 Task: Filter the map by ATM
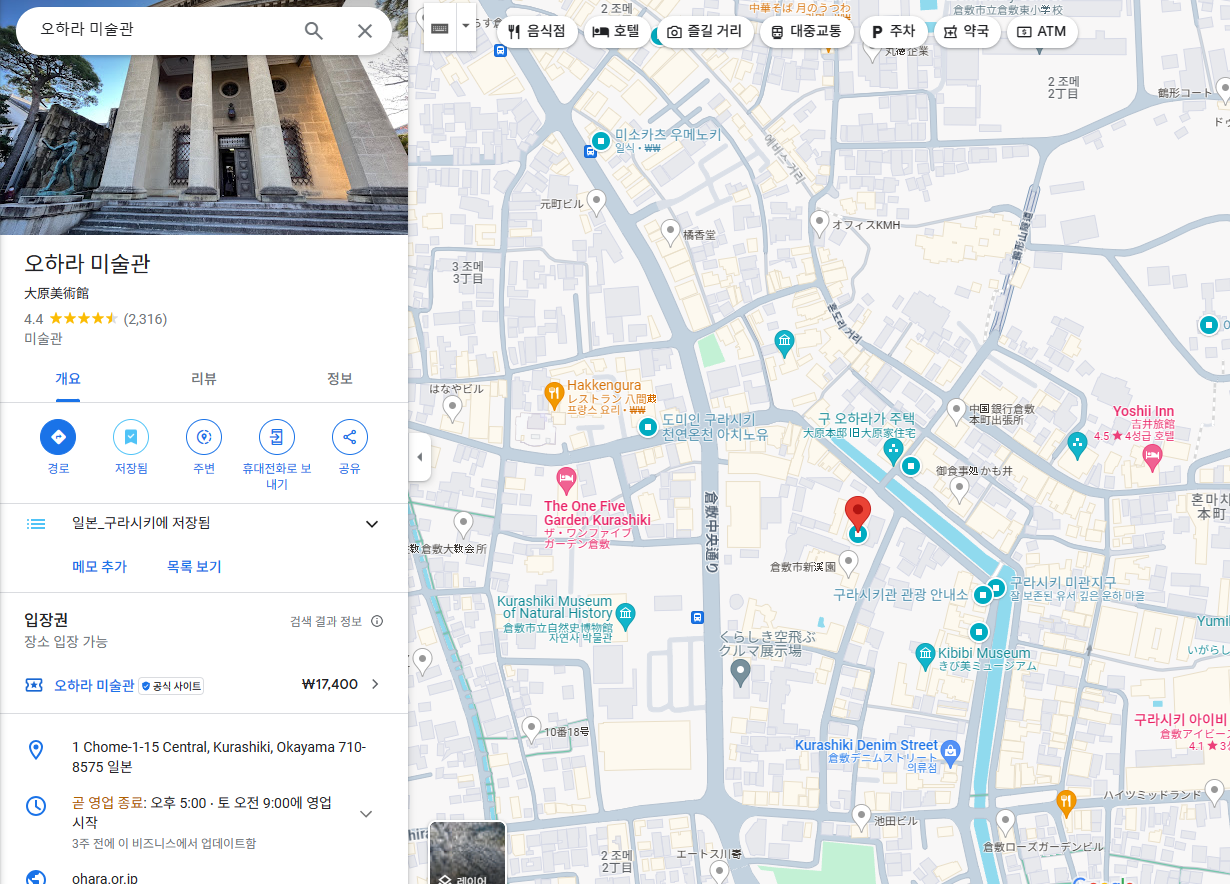coord(1041,31)
